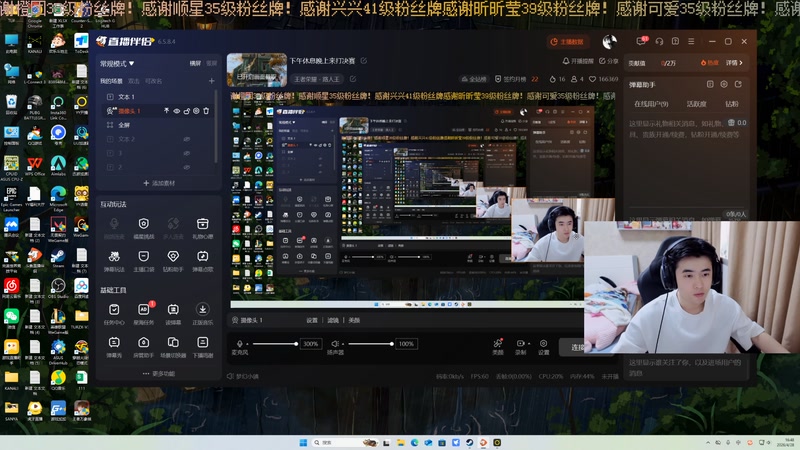Open 房管助手 room manager tool
800x450 pixels.
tap(143, 346)
